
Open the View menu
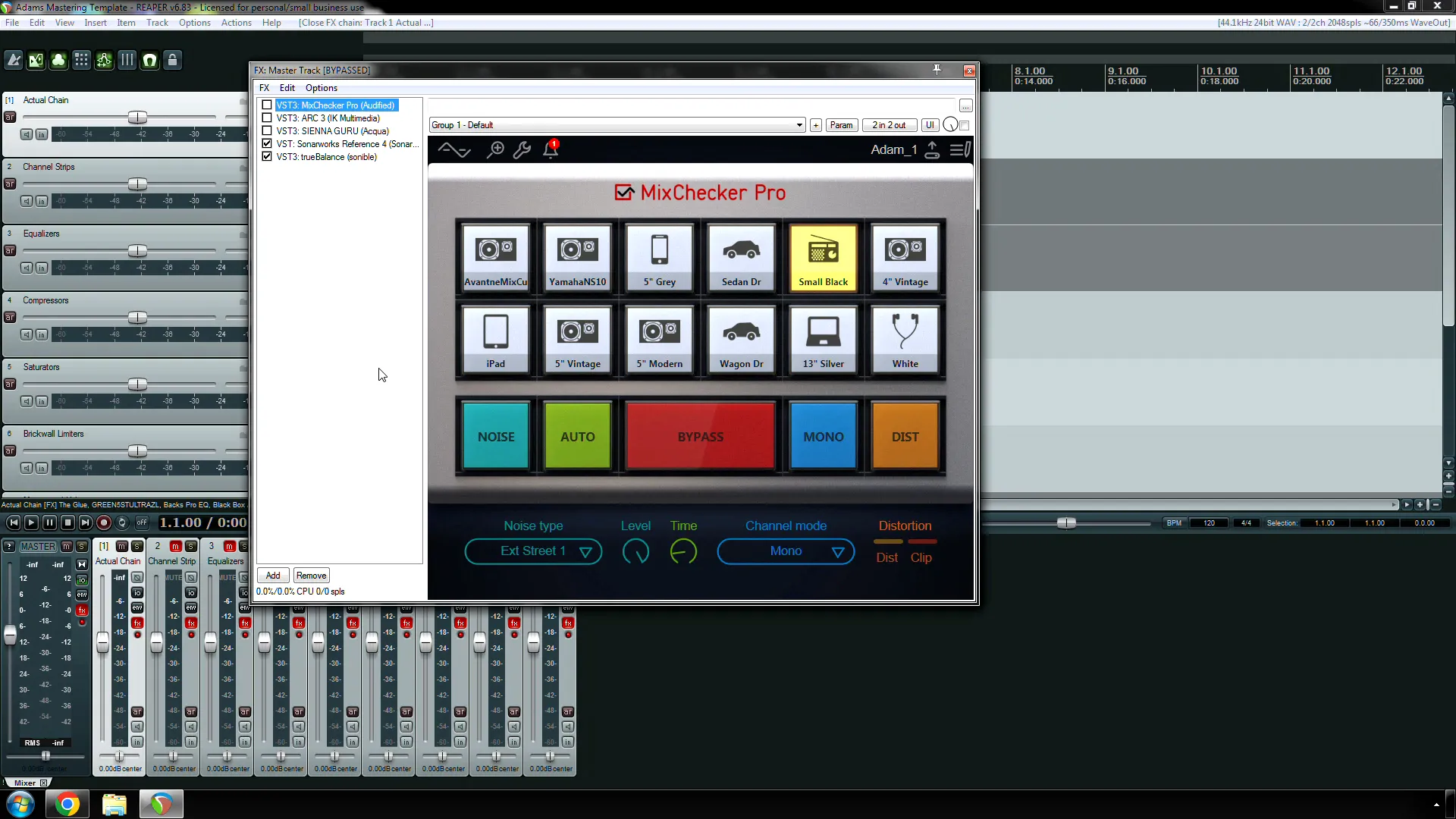(64, 23)
